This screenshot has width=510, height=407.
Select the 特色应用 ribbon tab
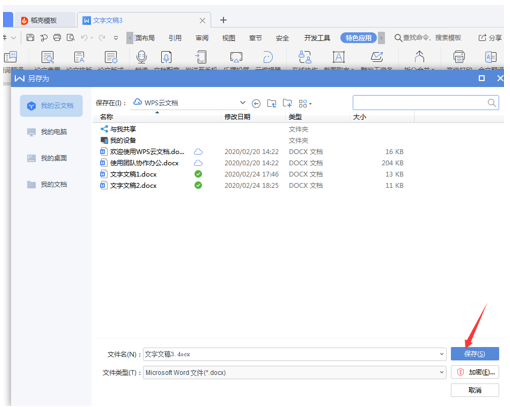358,38
